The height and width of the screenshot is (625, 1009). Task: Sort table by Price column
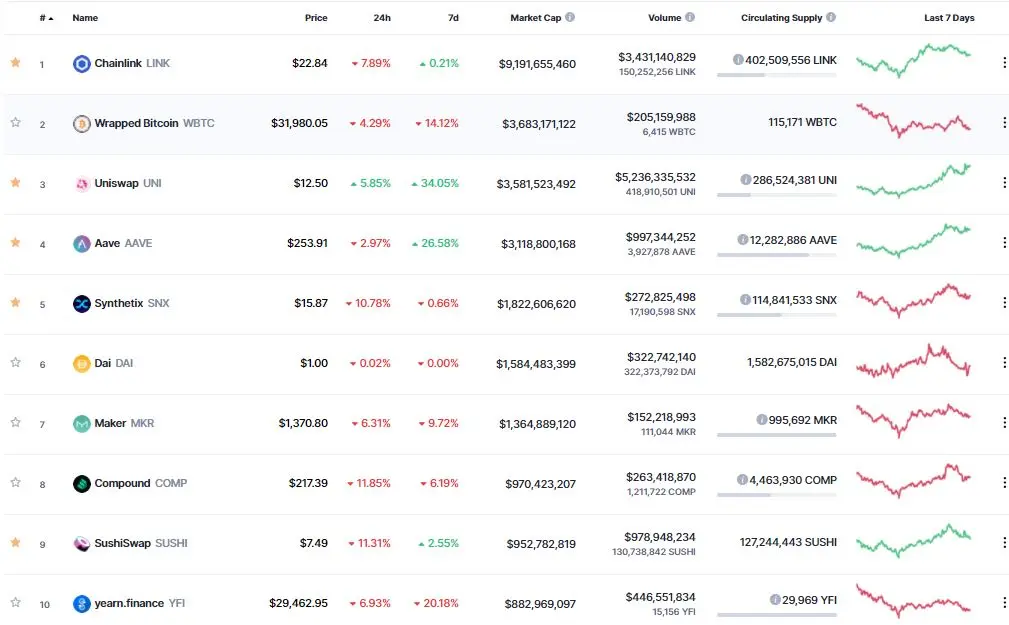pos(316,18)
